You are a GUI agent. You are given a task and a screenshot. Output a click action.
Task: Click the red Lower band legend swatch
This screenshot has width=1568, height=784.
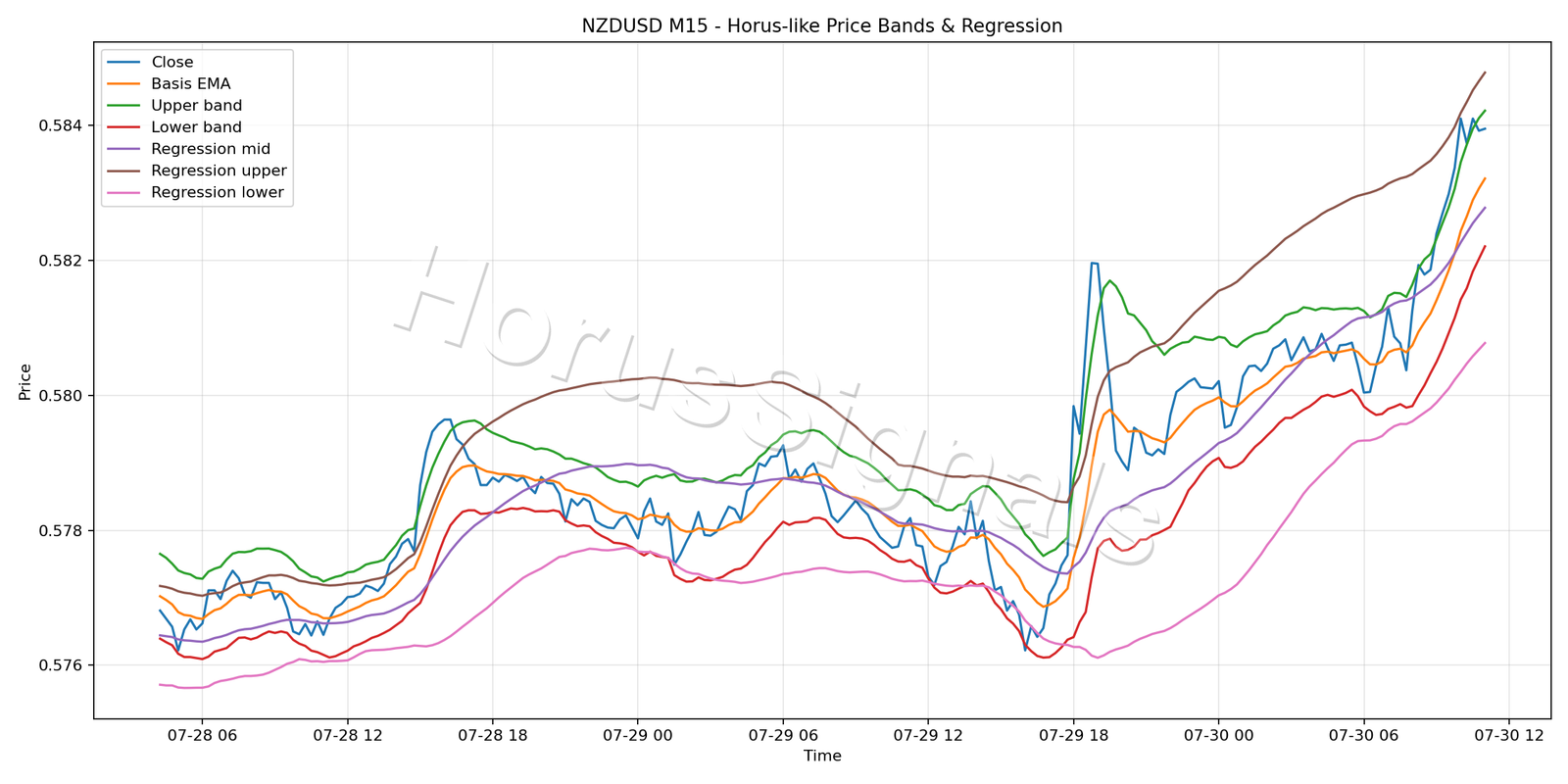tap(124, 127)
